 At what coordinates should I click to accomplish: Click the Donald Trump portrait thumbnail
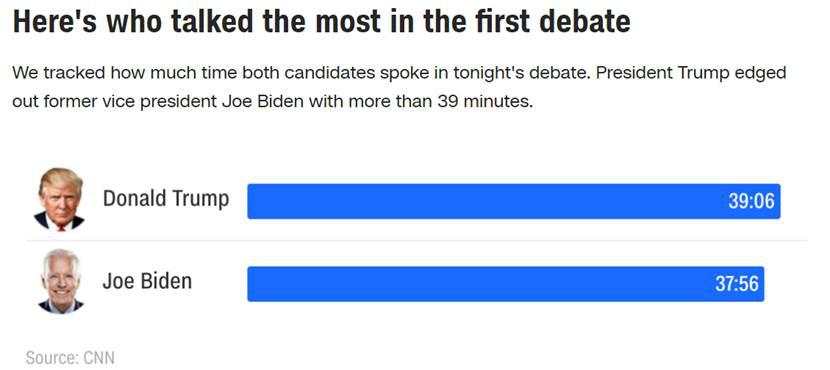(x=60, y=199)
